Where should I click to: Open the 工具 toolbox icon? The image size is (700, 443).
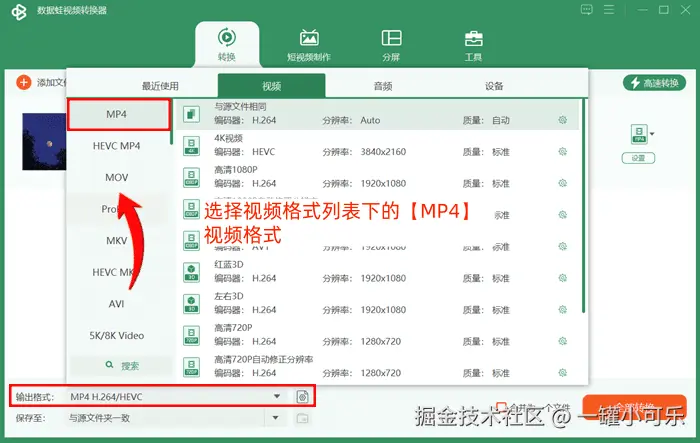[473, 45]
